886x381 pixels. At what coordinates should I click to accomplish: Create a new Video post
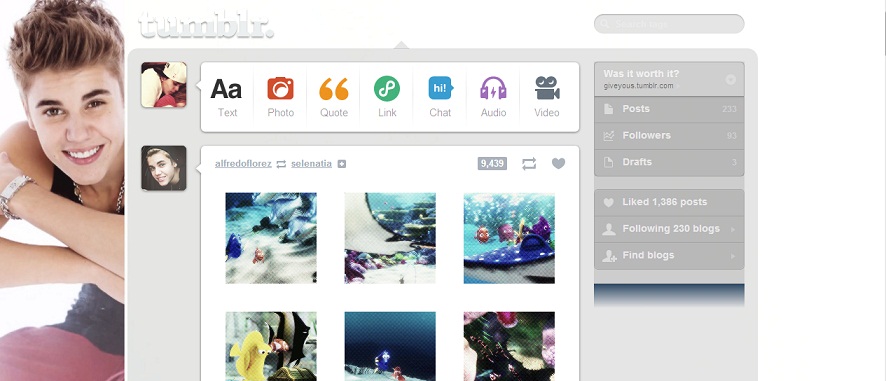click(547, 97)
